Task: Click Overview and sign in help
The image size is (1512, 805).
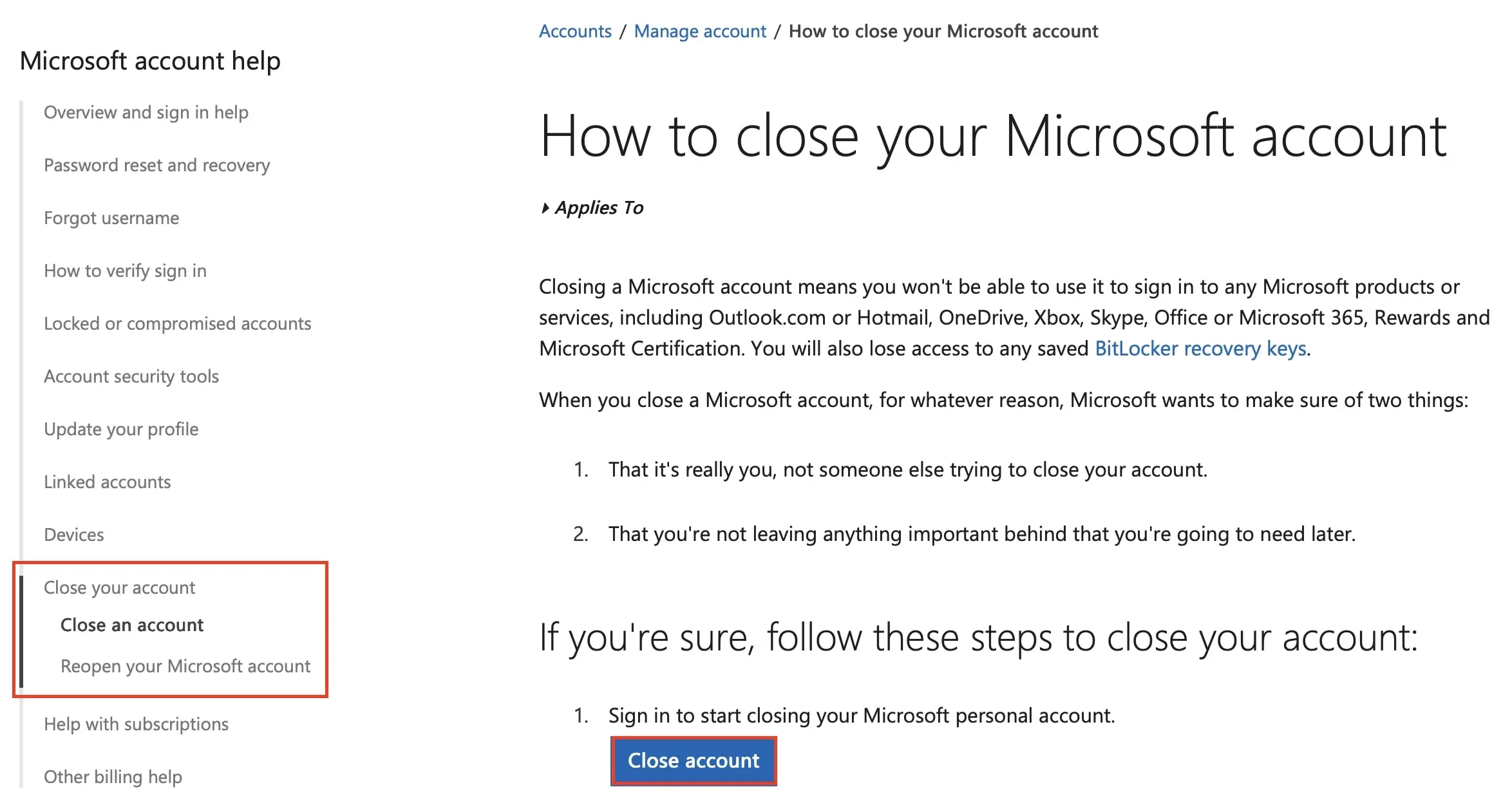Action: pyautogui.click(x=146, y=112)
